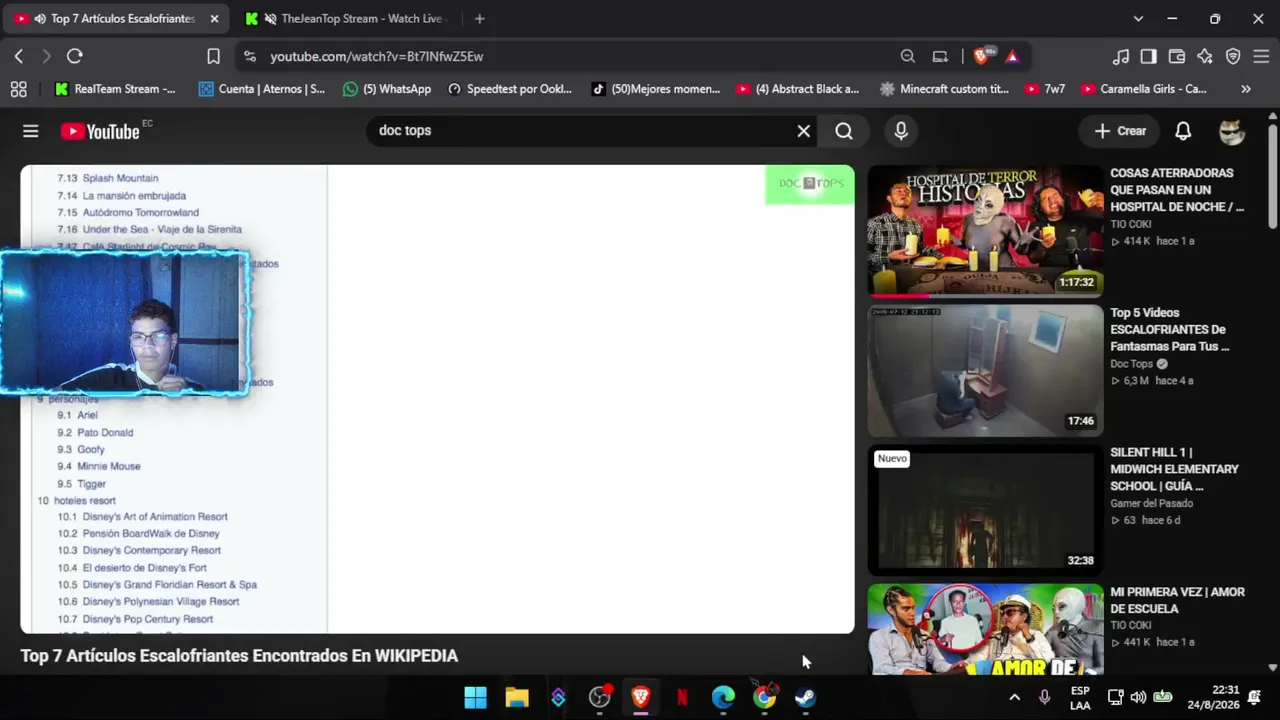Open the clock and date panel

click(x=1213, y=698)
